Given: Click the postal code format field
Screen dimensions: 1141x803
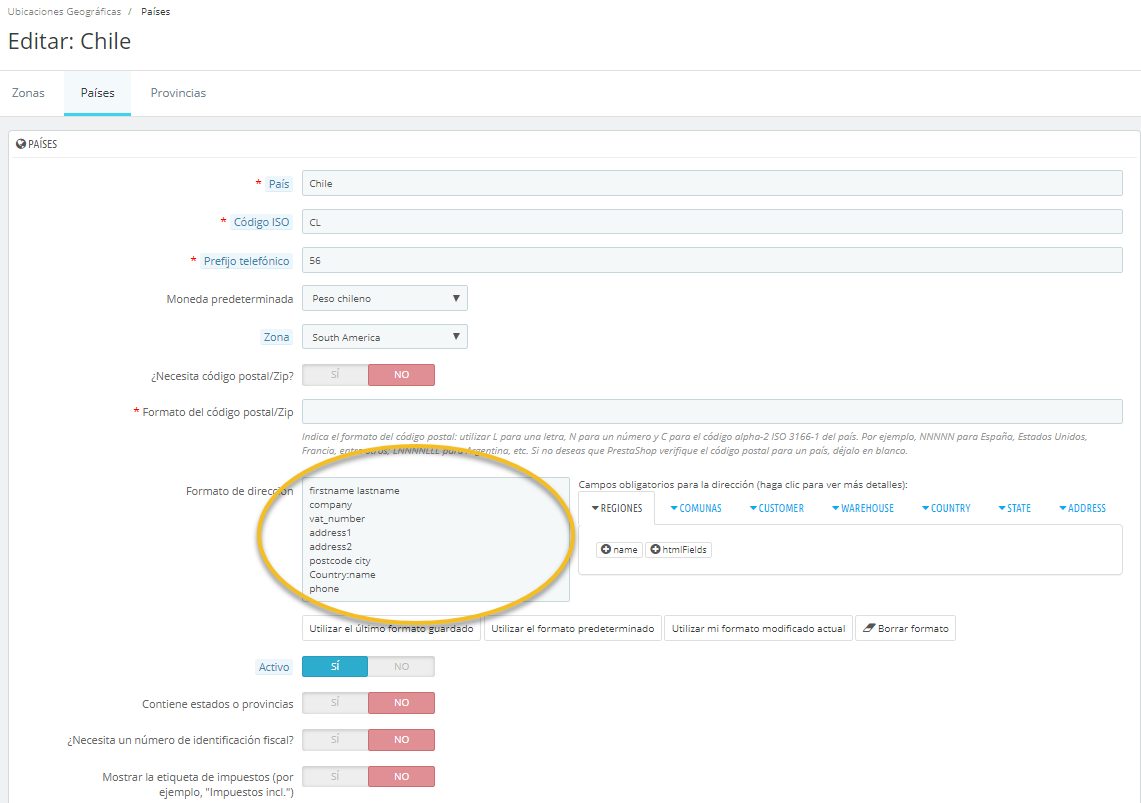Looking at the screenshot, I should pos(712,412).
